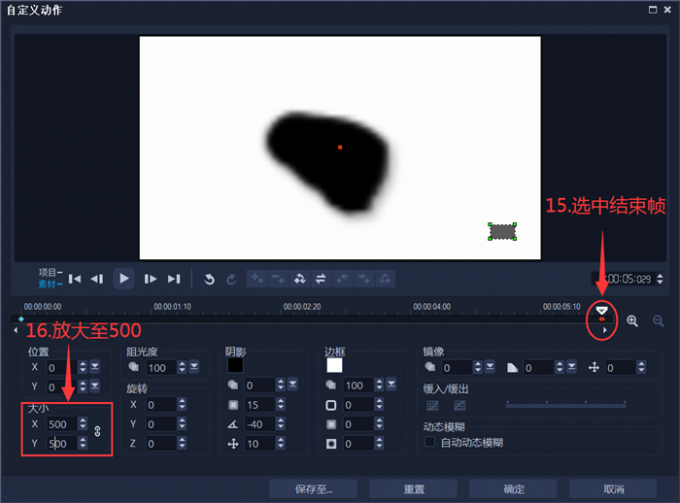Open position X slider dropdown
Image resolution: width=680 pixels, height=503 pixels.
pos(95,367)
